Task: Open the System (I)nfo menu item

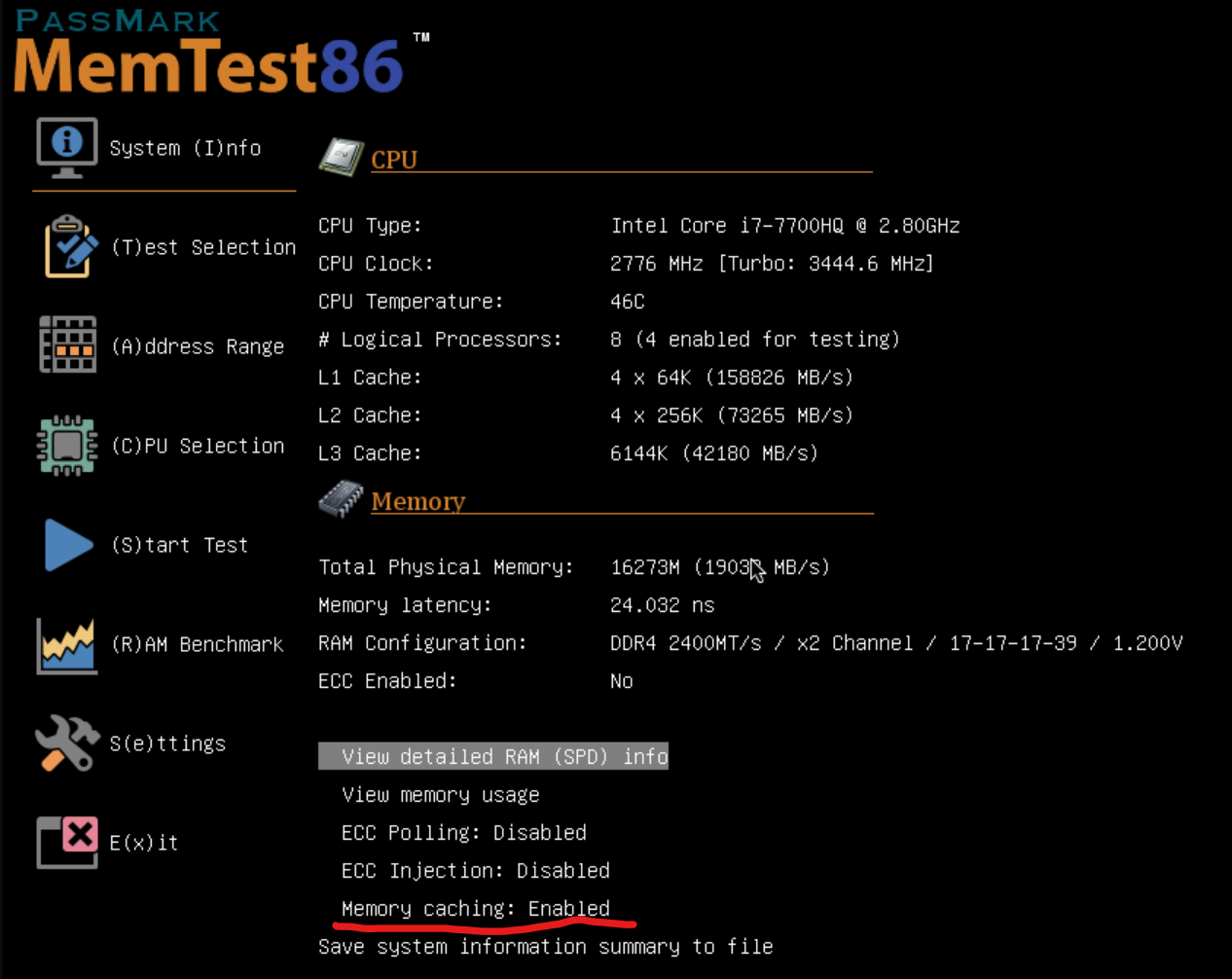Action: click(x=185, y=148)
